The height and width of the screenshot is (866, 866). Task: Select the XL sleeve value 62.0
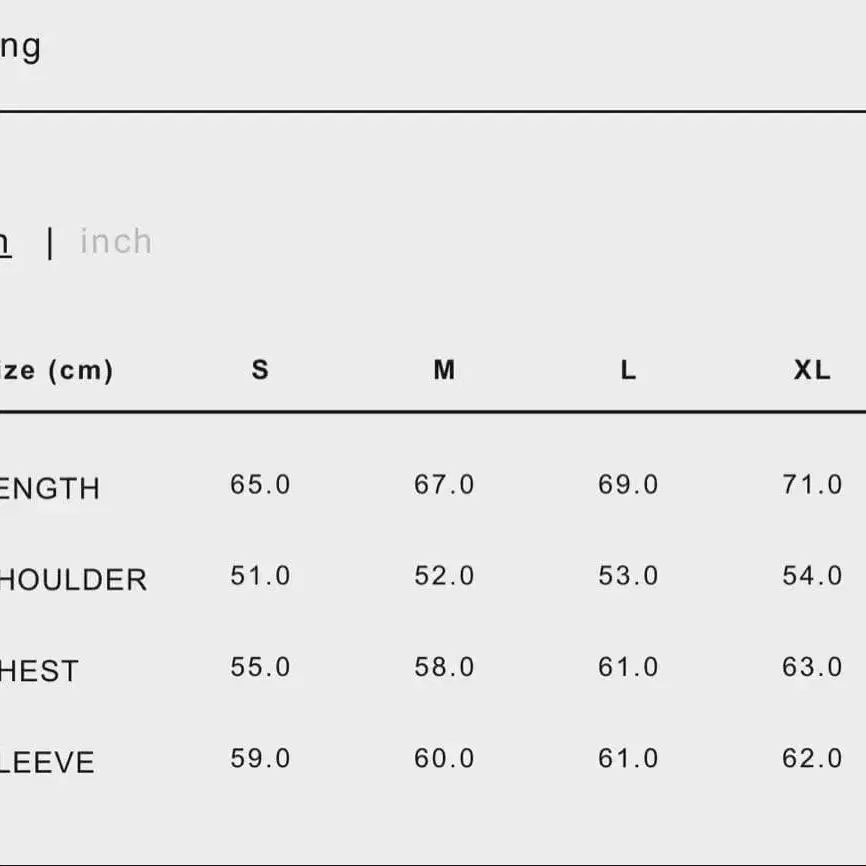pyautogui.click(x=812, y=758)
